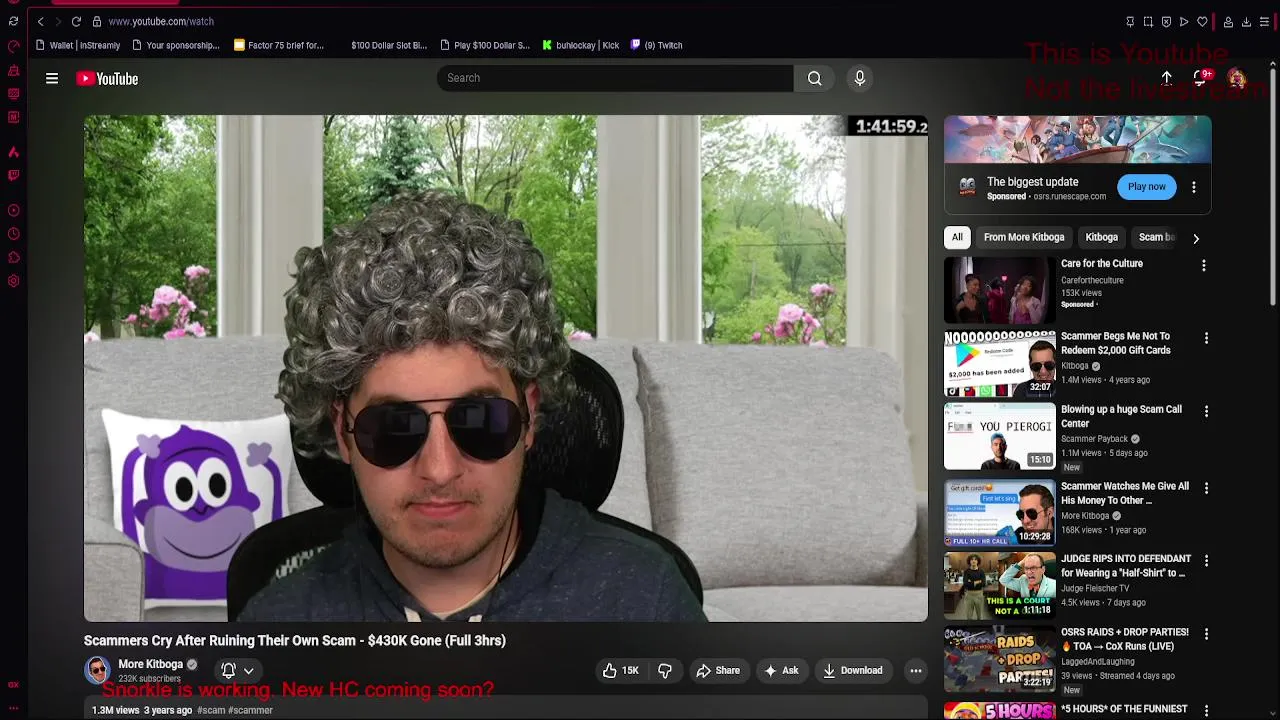Open options for Scammer Watches Me Give All
Screen dimensions: 1280x720
[1206, 488]
